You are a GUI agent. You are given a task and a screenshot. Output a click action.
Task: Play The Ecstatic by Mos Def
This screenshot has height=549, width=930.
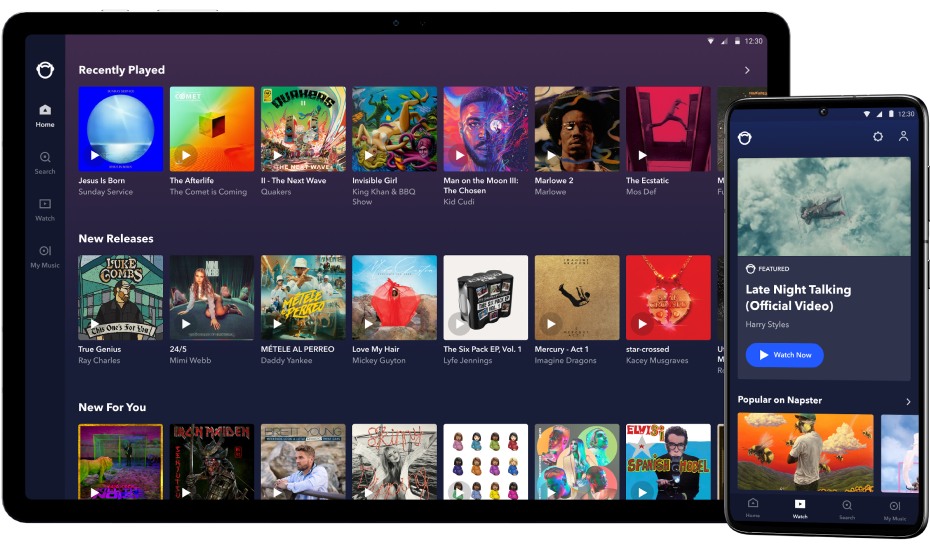click(x=643, y=155)
